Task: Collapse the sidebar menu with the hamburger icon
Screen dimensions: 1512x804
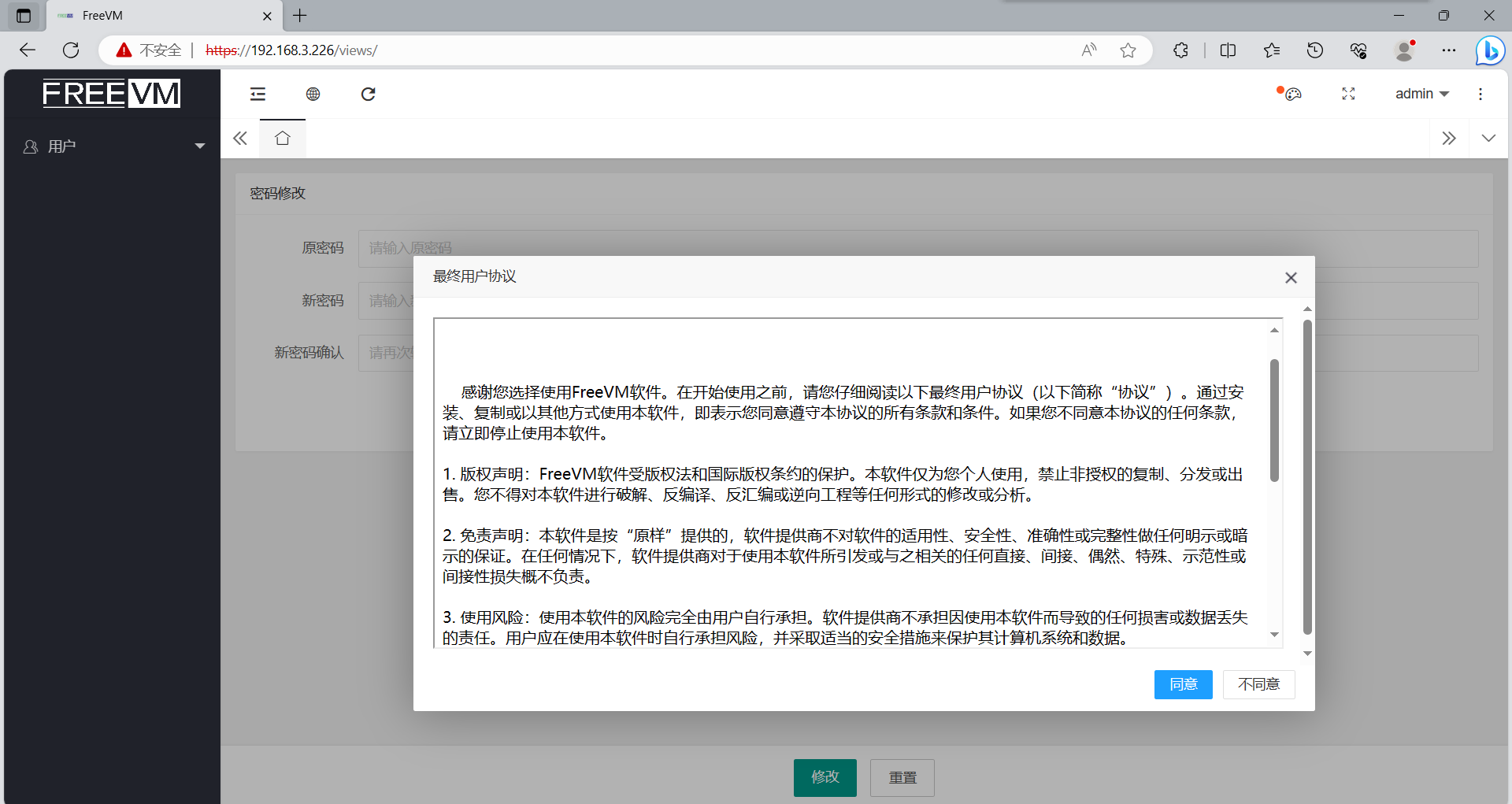Action: (x=258, y=94)
